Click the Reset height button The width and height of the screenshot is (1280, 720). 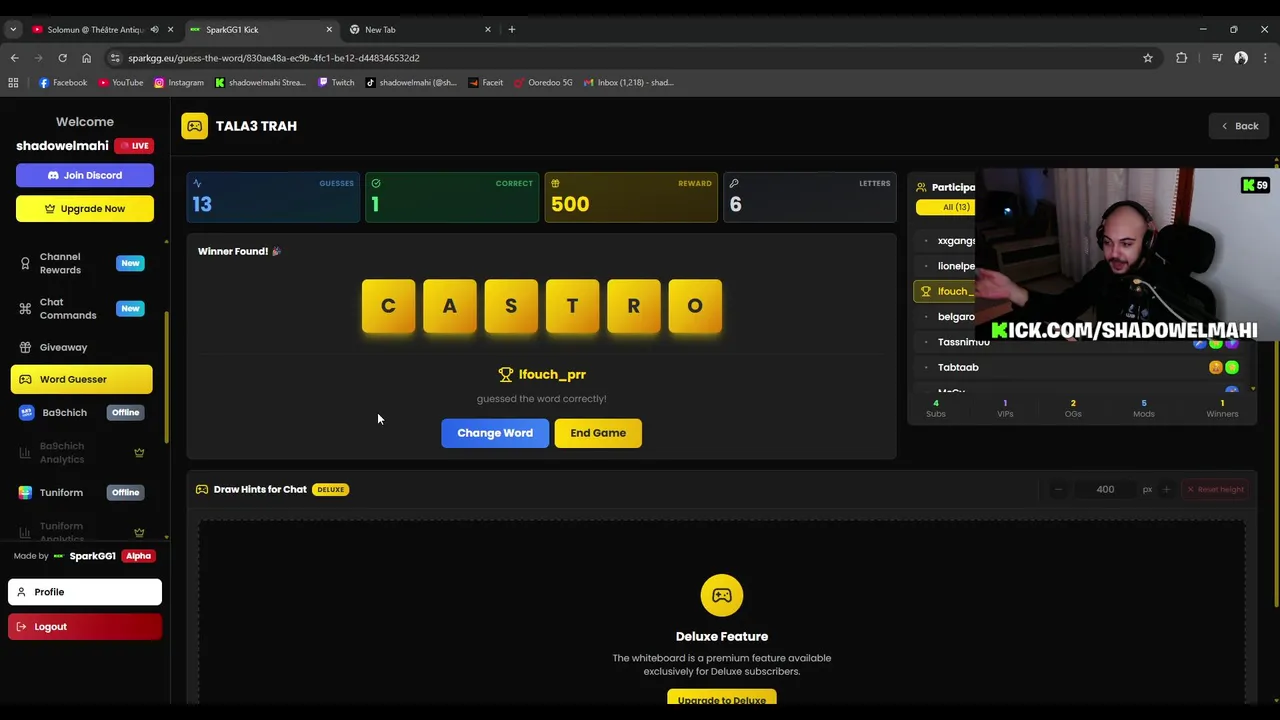pos(1215,489)
